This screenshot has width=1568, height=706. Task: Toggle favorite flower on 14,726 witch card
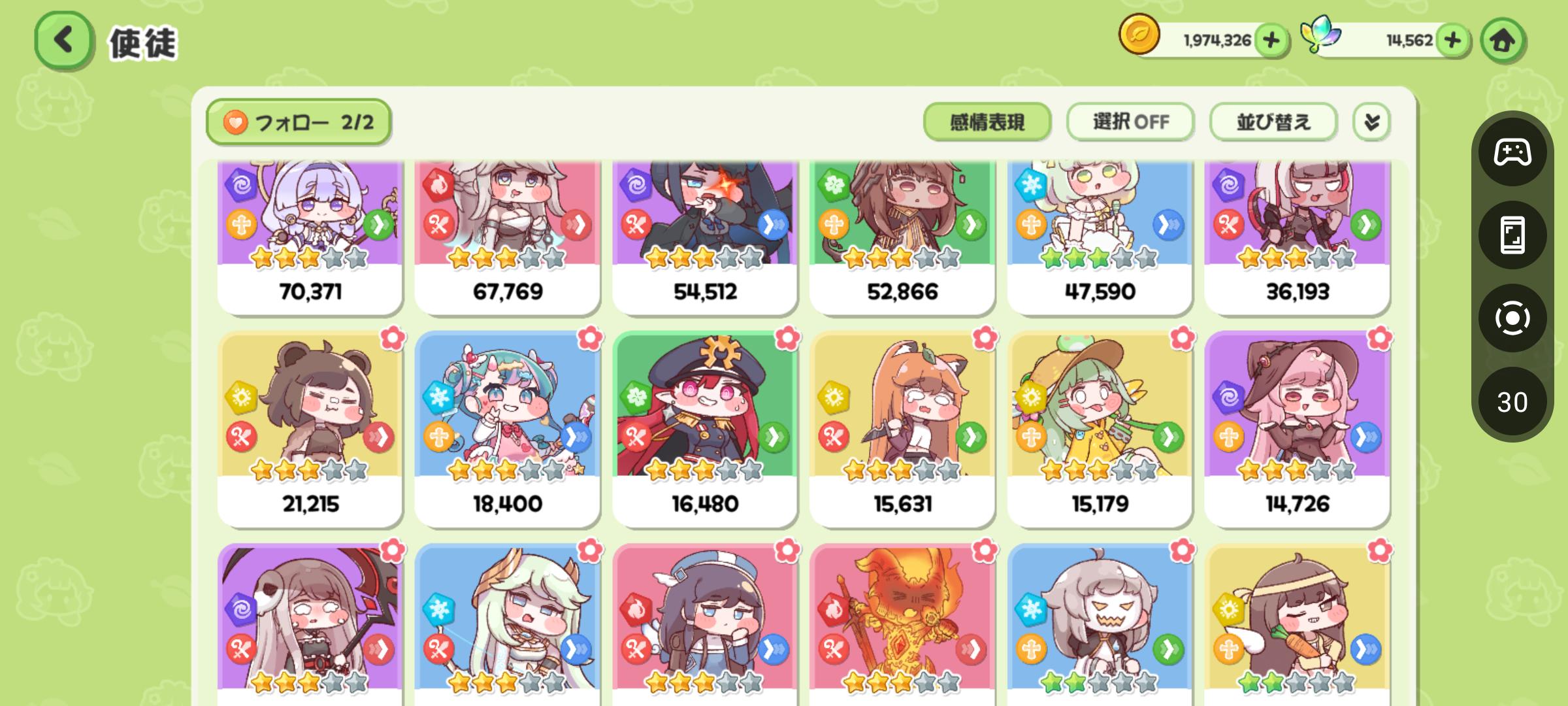[x=1379, y=338]
